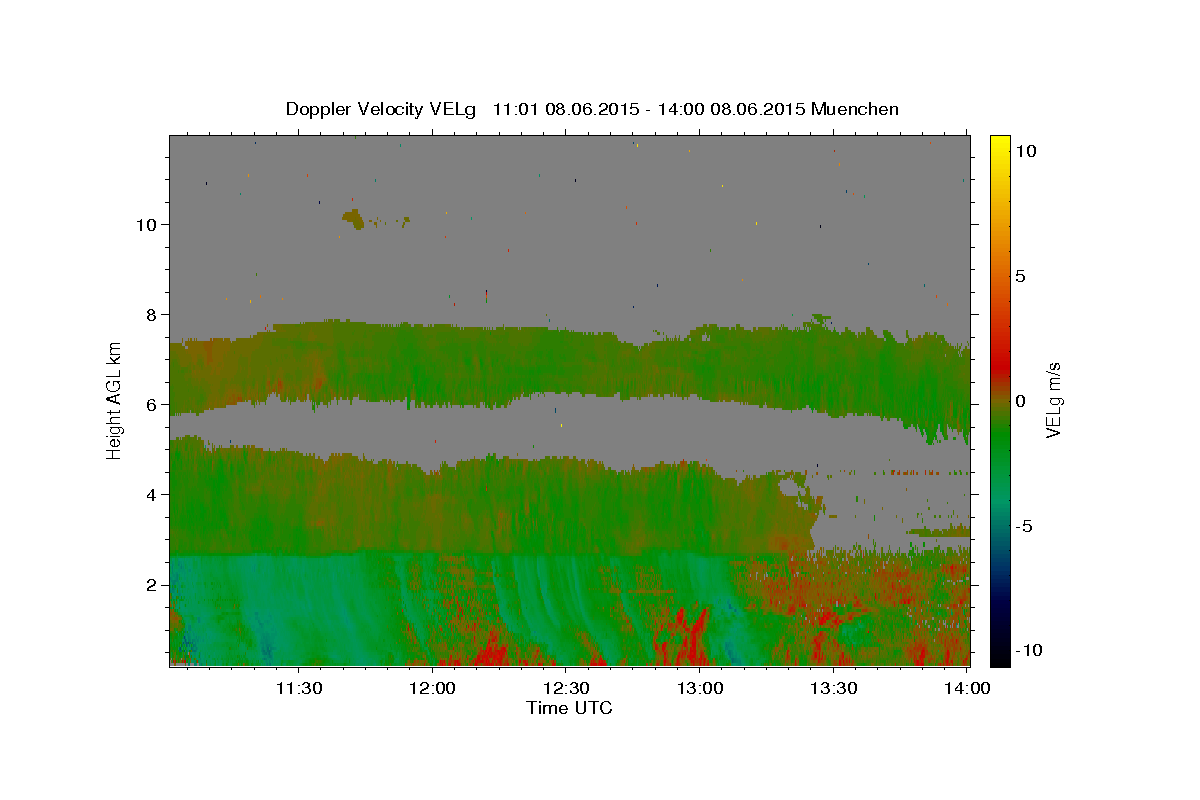Viewport: 1200px width, 800px height.
Task: Click the colorbar label '5'
Action: (x=1020, y=276)
